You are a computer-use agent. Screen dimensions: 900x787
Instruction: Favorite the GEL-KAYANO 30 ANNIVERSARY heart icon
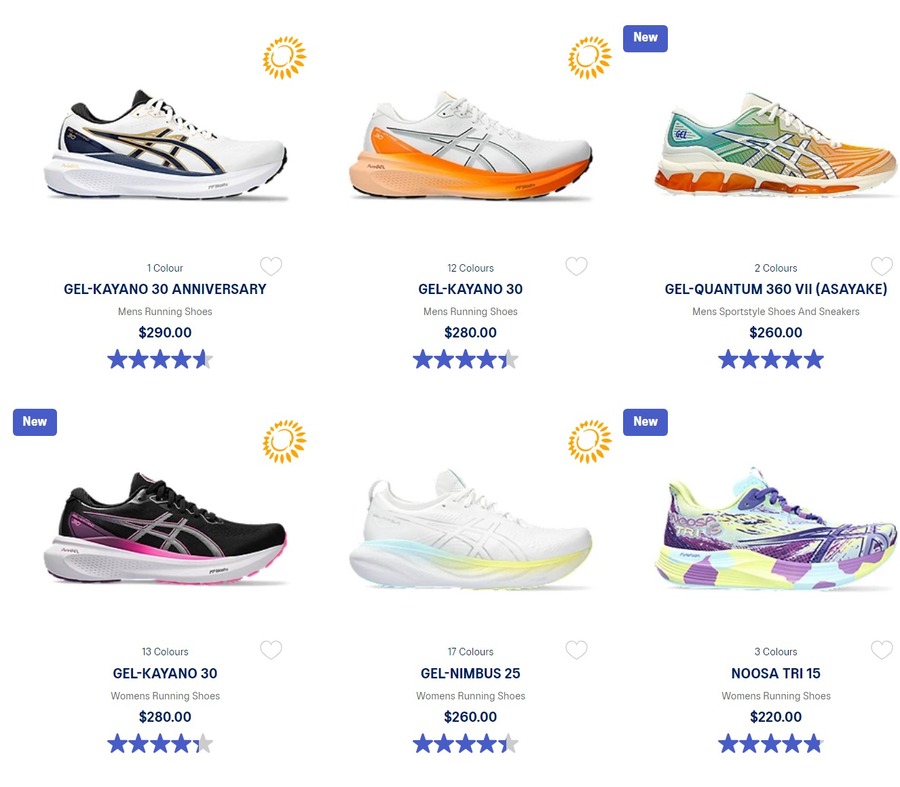271,266
